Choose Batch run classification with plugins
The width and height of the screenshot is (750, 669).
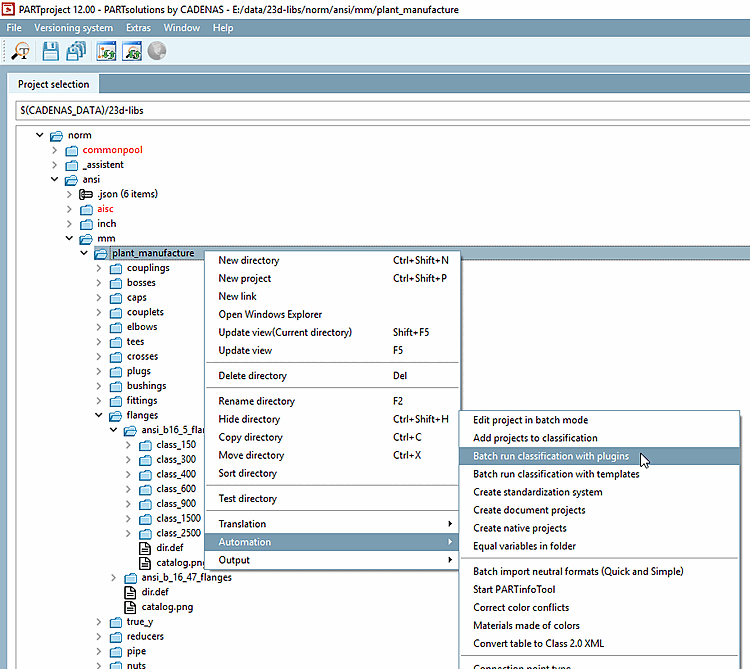pyautogui.click(x=551, y=456)
